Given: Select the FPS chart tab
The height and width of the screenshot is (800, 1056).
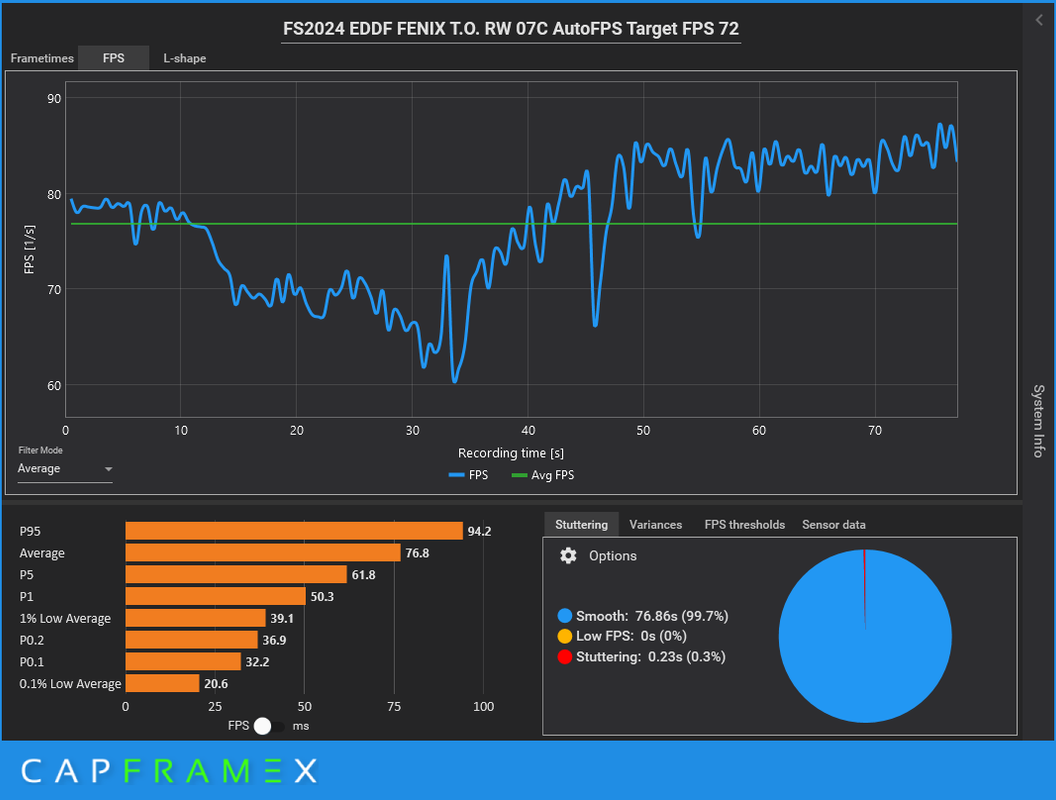Looking at the screenshot, I should pyautogui.click(x=113, y=58).
